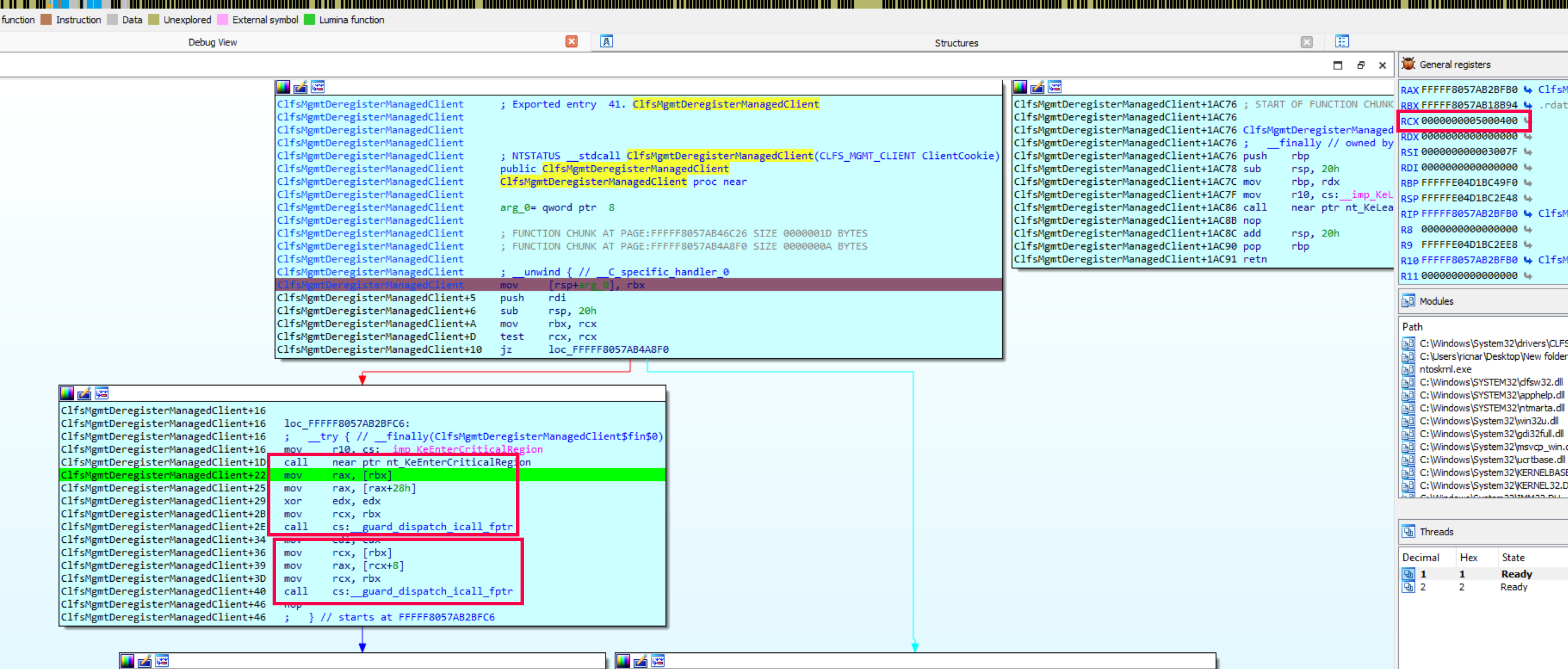The image size is (1568, 669).
Task: Switch to the Structures tab
Action: (956, 43)
